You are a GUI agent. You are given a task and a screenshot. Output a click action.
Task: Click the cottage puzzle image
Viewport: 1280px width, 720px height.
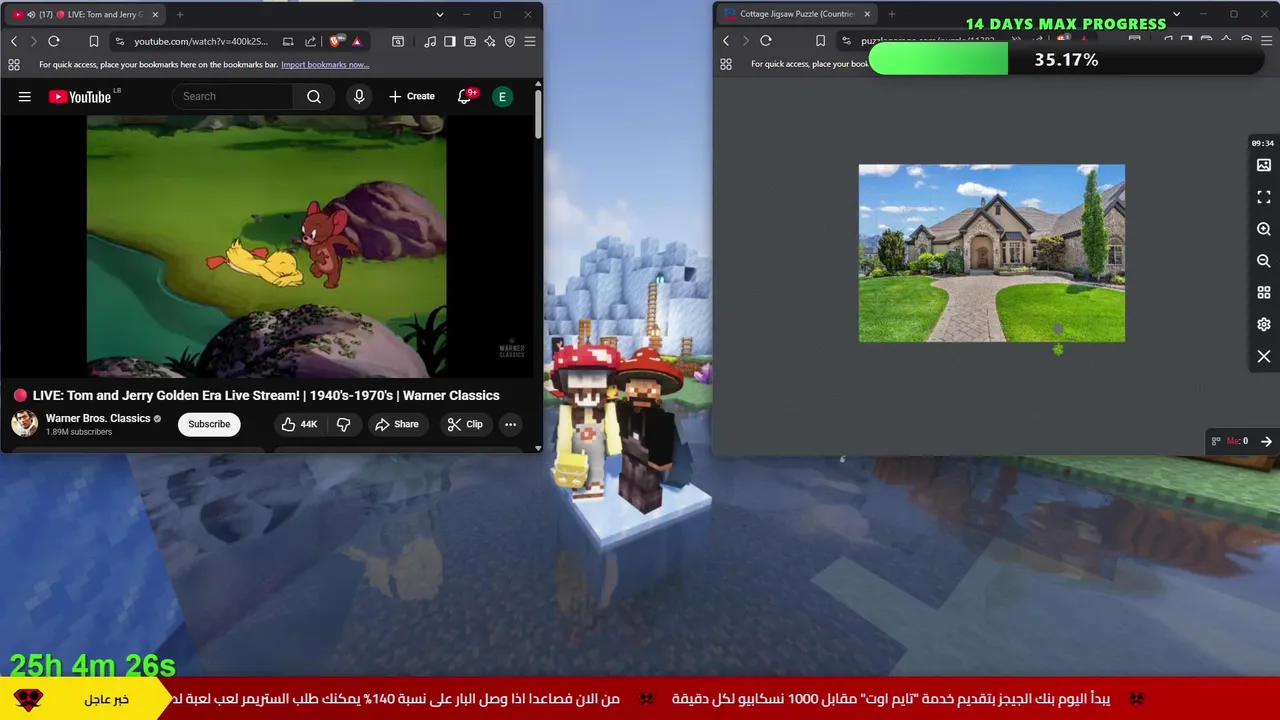pyautogui.click(x=992, y=253)
